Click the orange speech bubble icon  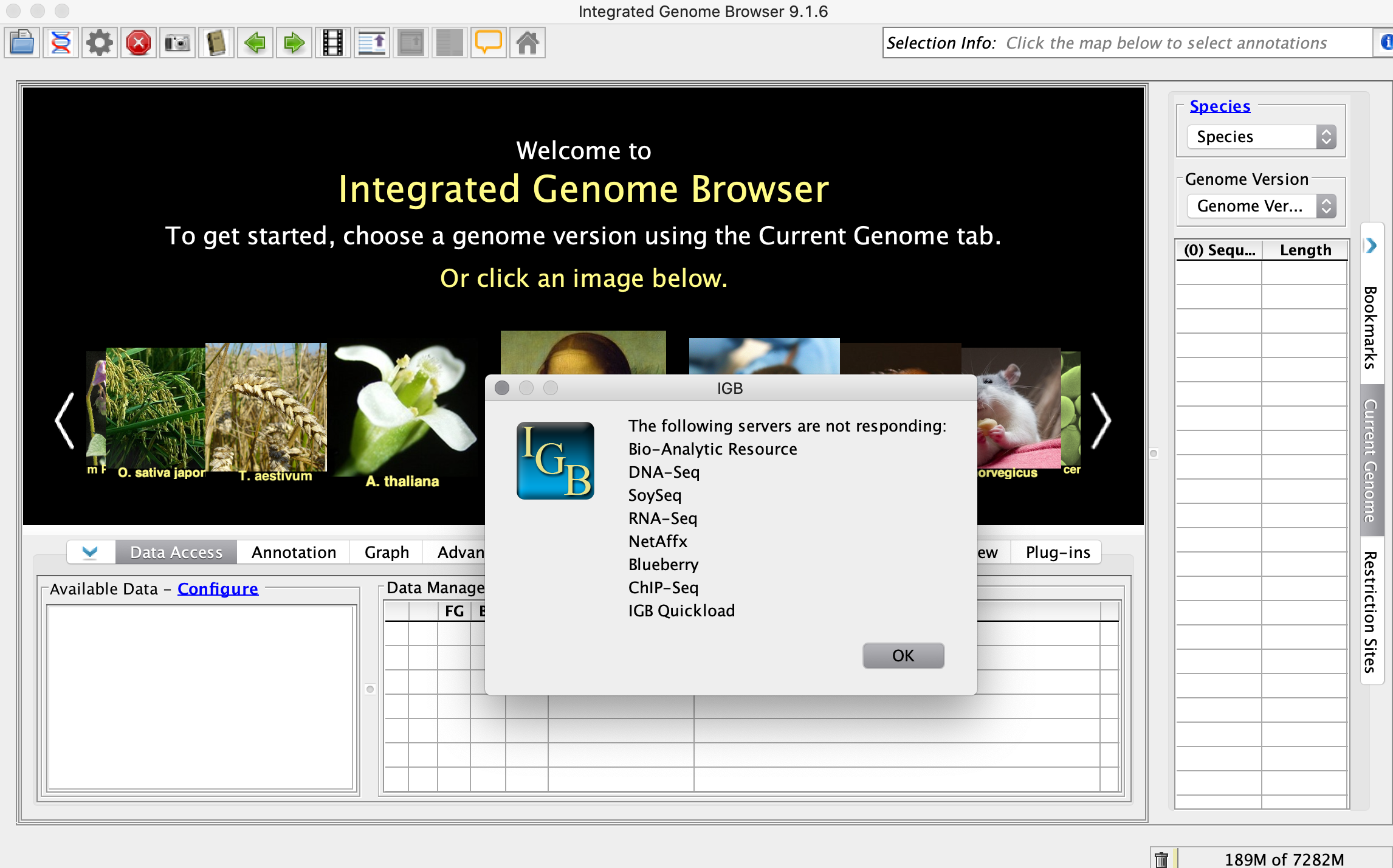tap(489, 43)
